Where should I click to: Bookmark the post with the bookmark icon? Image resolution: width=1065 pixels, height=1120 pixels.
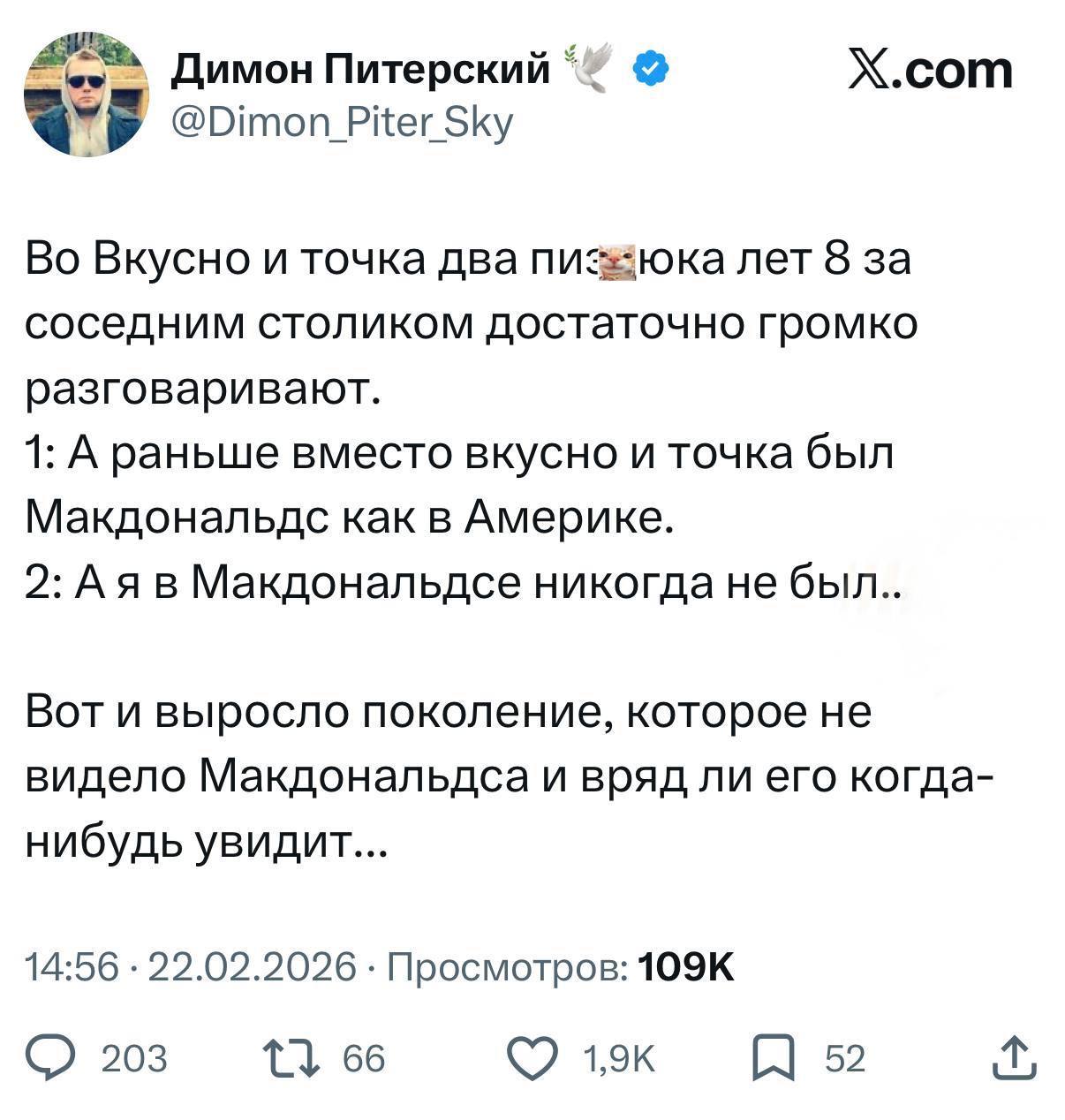pos(774,1057)
